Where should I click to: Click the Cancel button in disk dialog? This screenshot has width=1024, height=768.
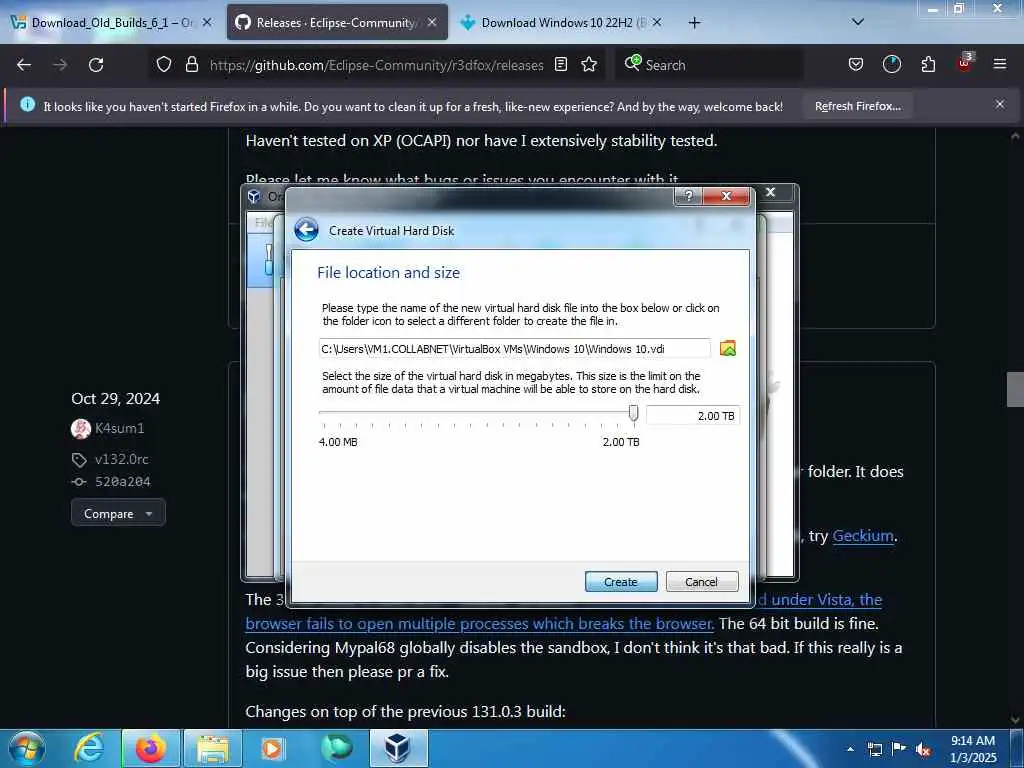(702, 581)
